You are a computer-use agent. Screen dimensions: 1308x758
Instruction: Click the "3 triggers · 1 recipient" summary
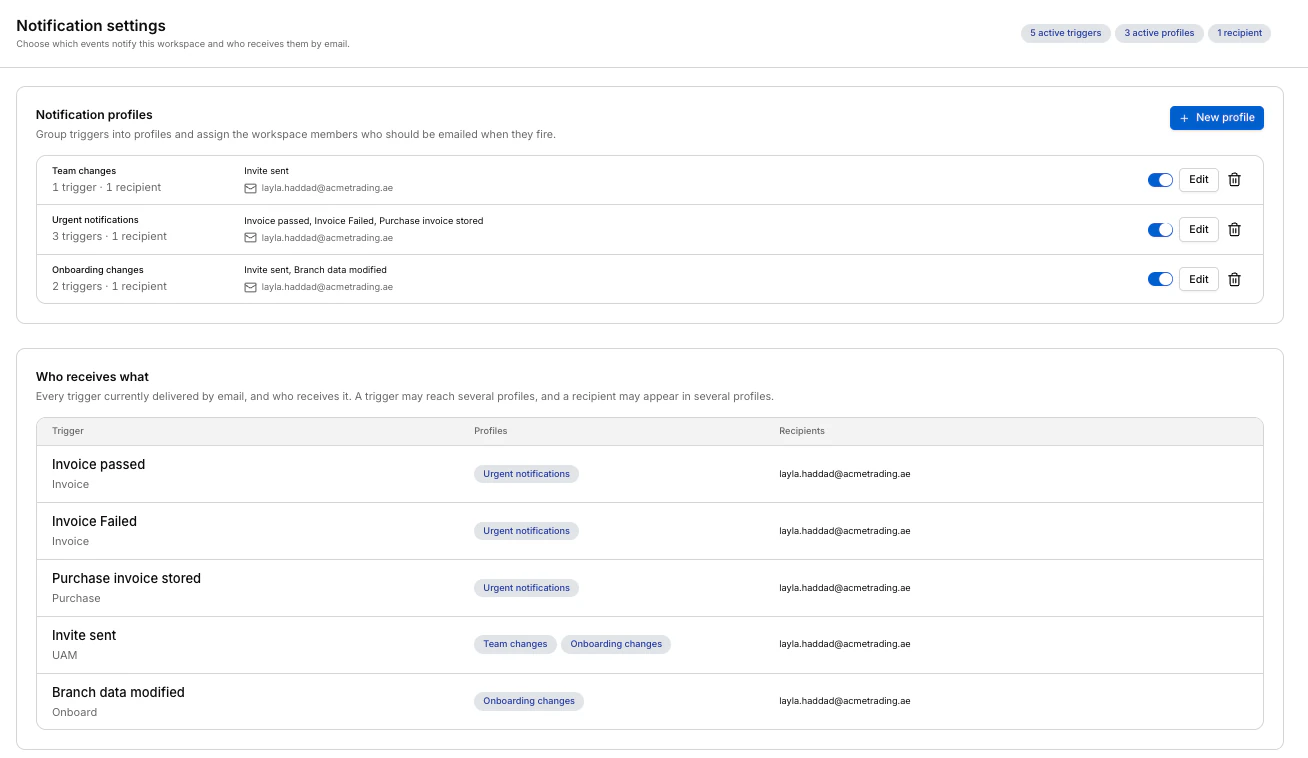[x=110, y=237]
